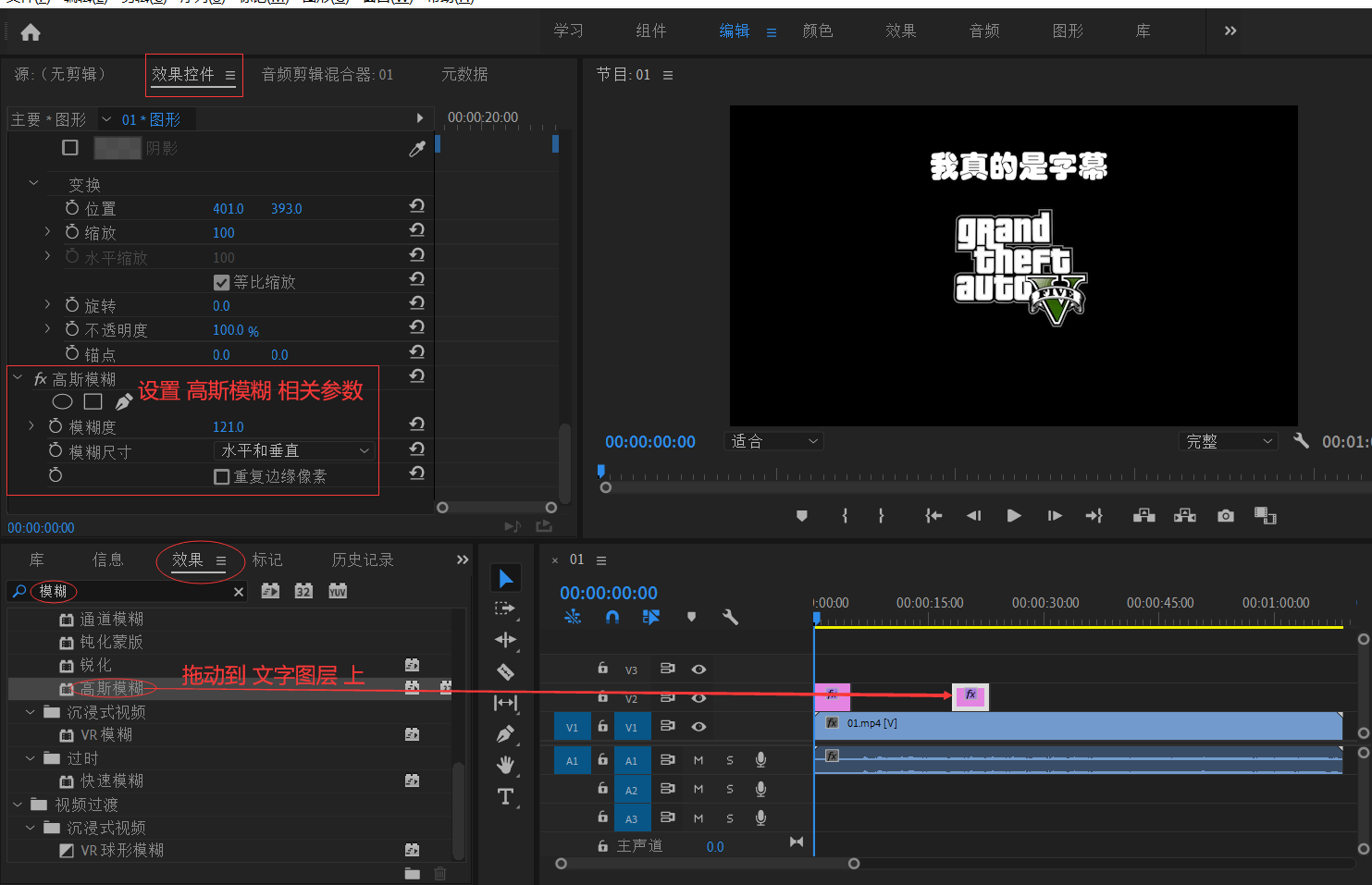Screen dimensions: 1372x885
Task: Solo the A2 audio track
Action: (x=730, y=790)
